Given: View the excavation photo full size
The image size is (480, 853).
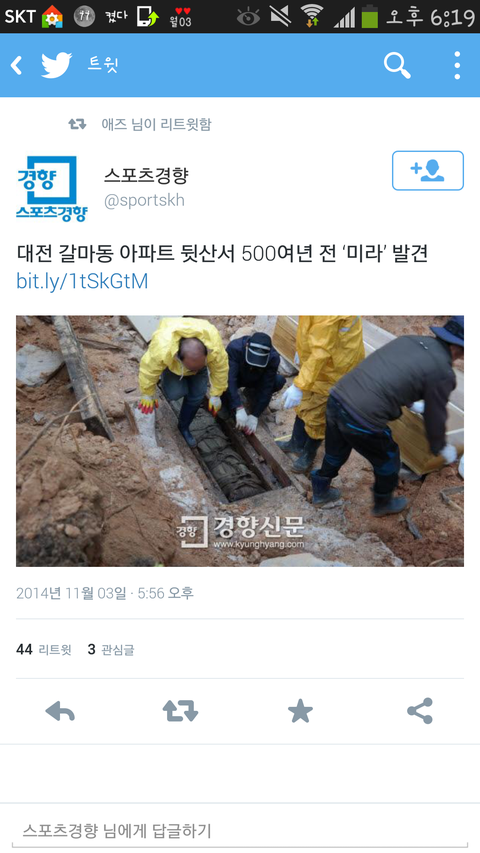Looking at the screenshot, I should pos(240,441).
